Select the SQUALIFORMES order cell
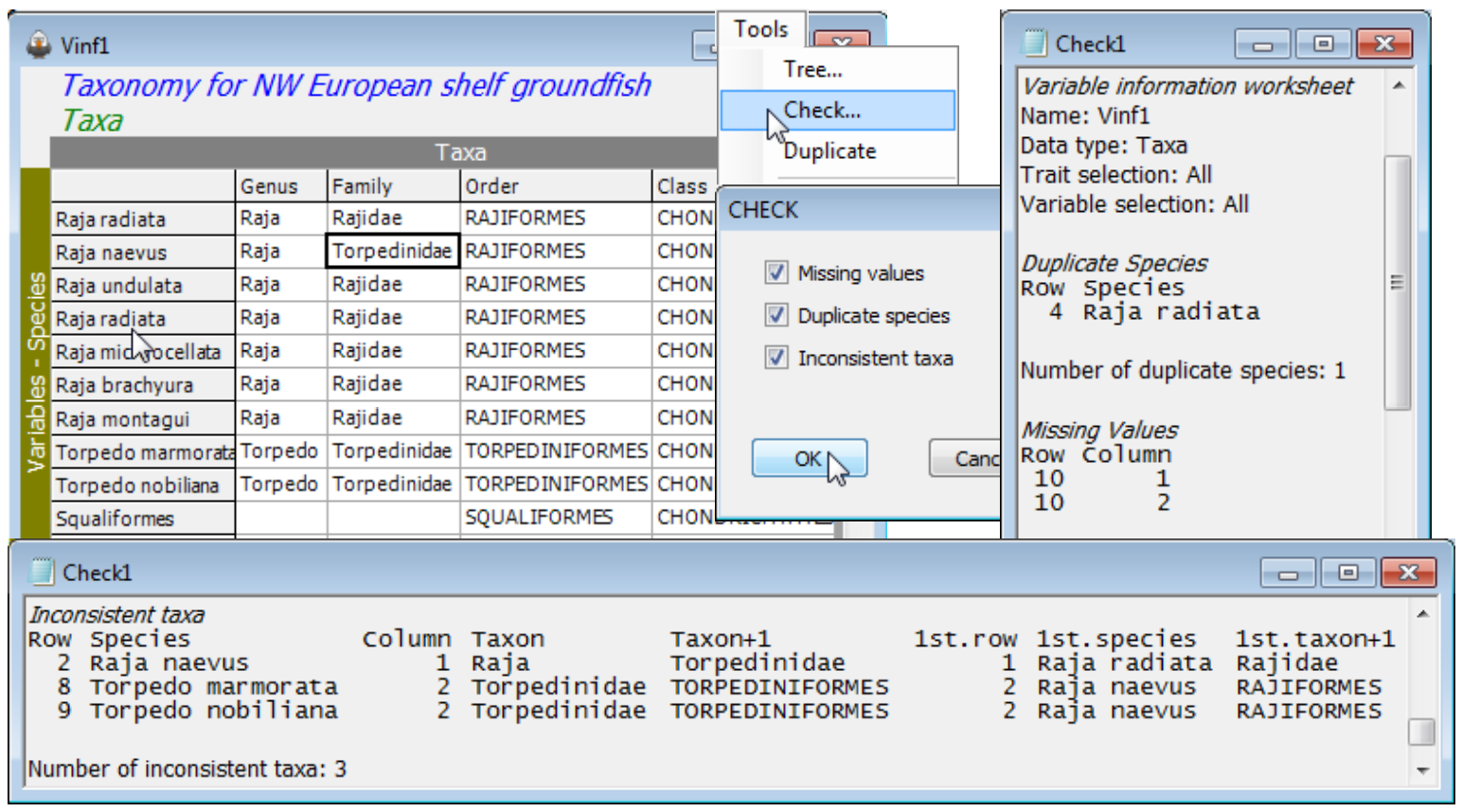 point(556,518)
